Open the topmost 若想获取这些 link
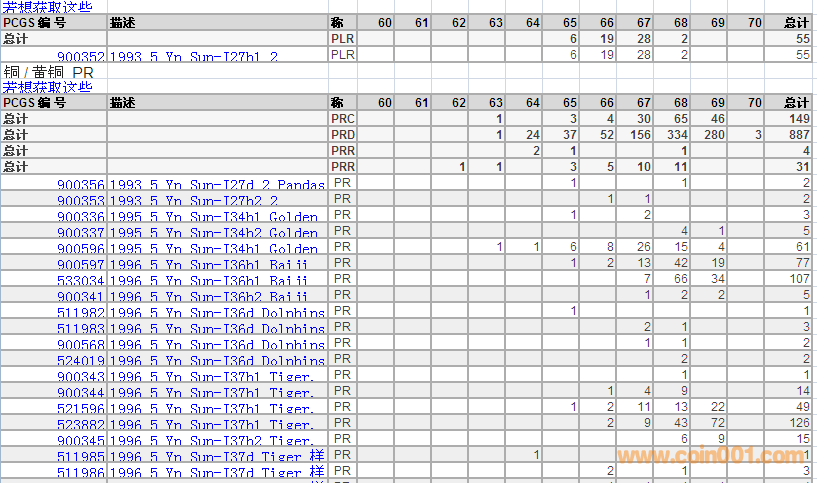The image size is (817, 483). [x=47, y=7]
